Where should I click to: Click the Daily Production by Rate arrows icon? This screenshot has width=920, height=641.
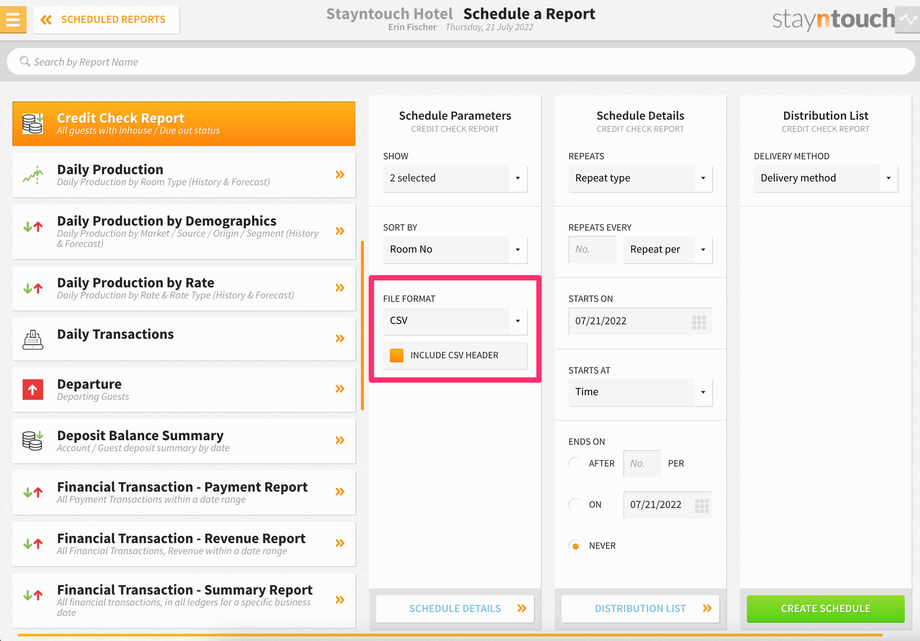click(33, 288)
